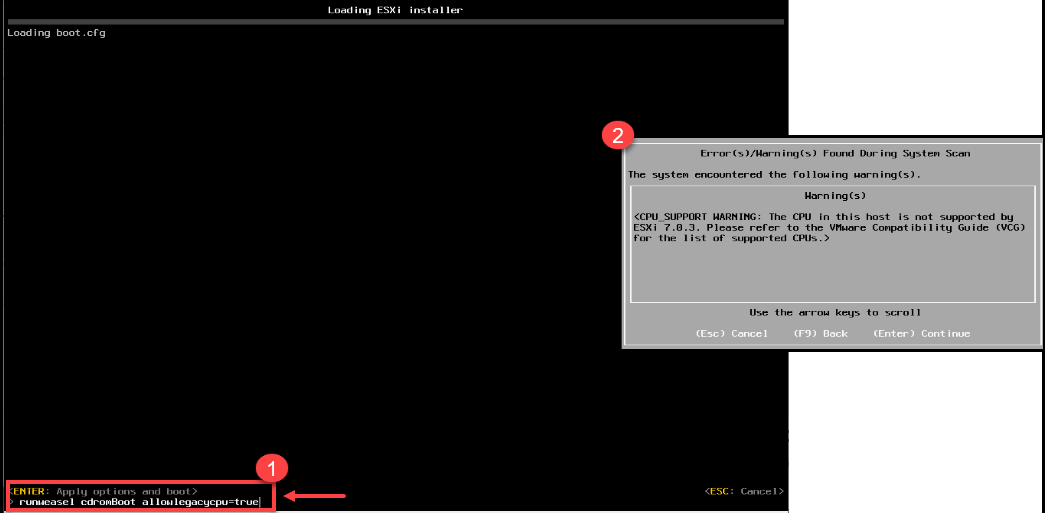1045x513 pixels.
Task: Click the CPU_SUPPORT WARNING message text
Action: pyautogui.click(x=829, y=228)
